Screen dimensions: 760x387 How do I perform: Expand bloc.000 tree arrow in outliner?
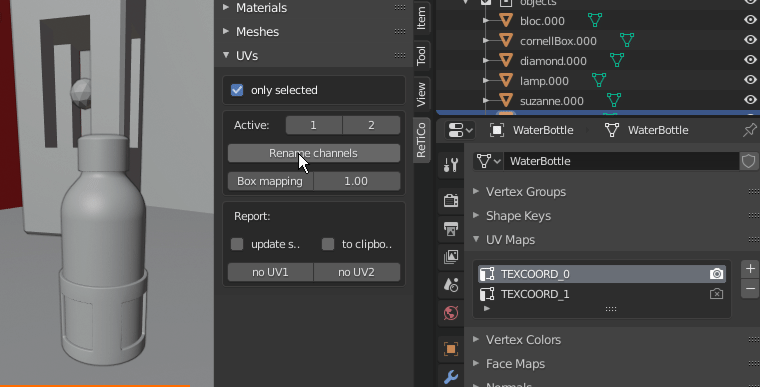click(486, 21)
